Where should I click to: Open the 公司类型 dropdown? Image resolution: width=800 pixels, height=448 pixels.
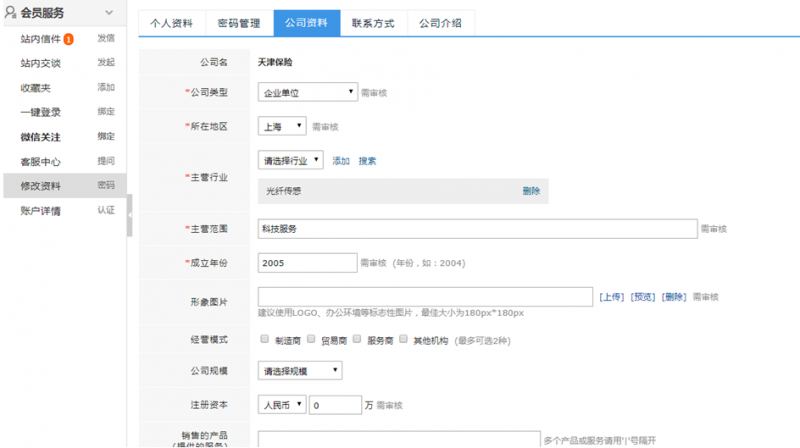pos(307,92)
